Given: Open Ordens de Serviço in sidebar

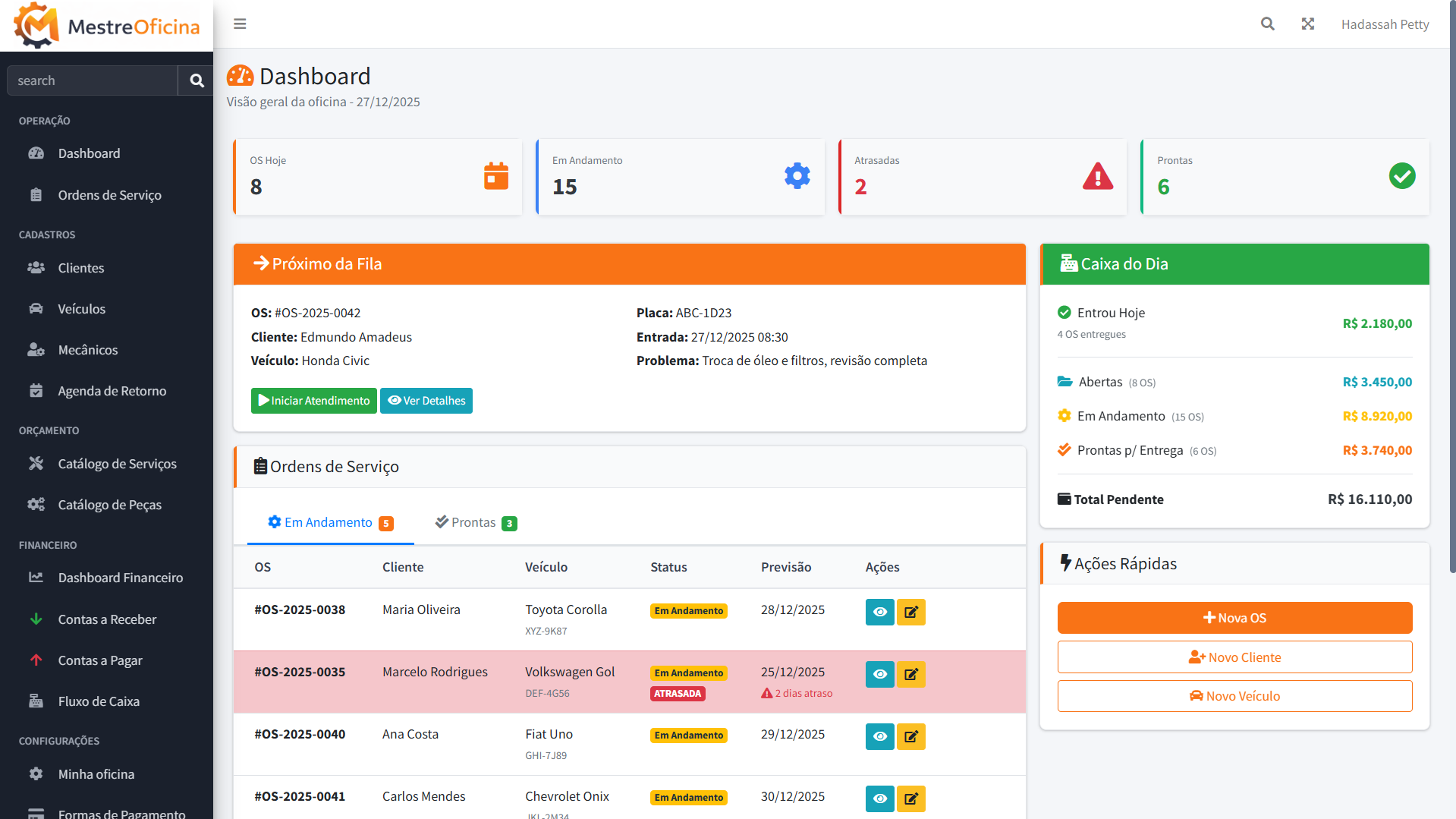Looking at the screenshot, I should [x=109, y=195].
